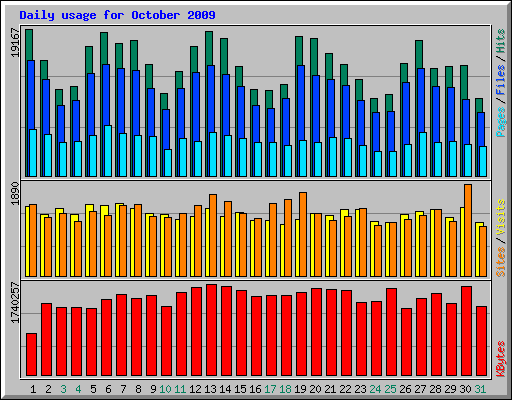512x400 pixels.
Task: Click day label 6 on x-axis
Action: coord(108,389)
